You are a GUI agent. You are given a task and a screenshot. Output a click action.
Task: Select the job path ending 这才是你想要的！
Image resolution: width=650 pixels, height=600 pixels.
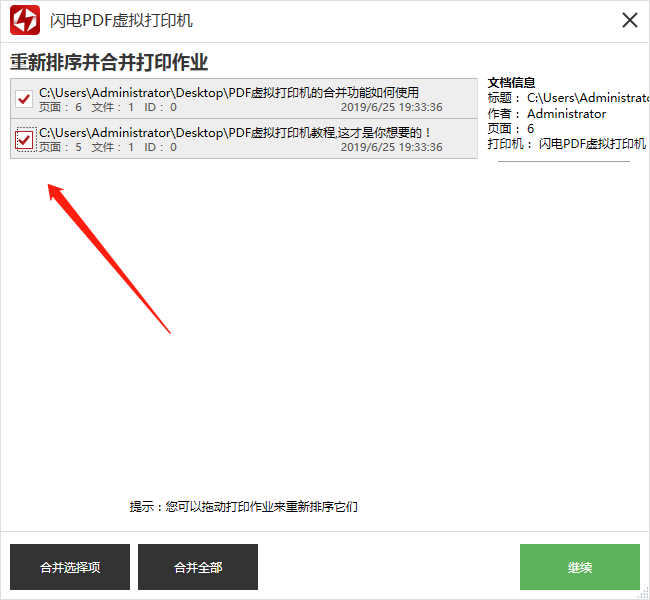coord(235,133)
